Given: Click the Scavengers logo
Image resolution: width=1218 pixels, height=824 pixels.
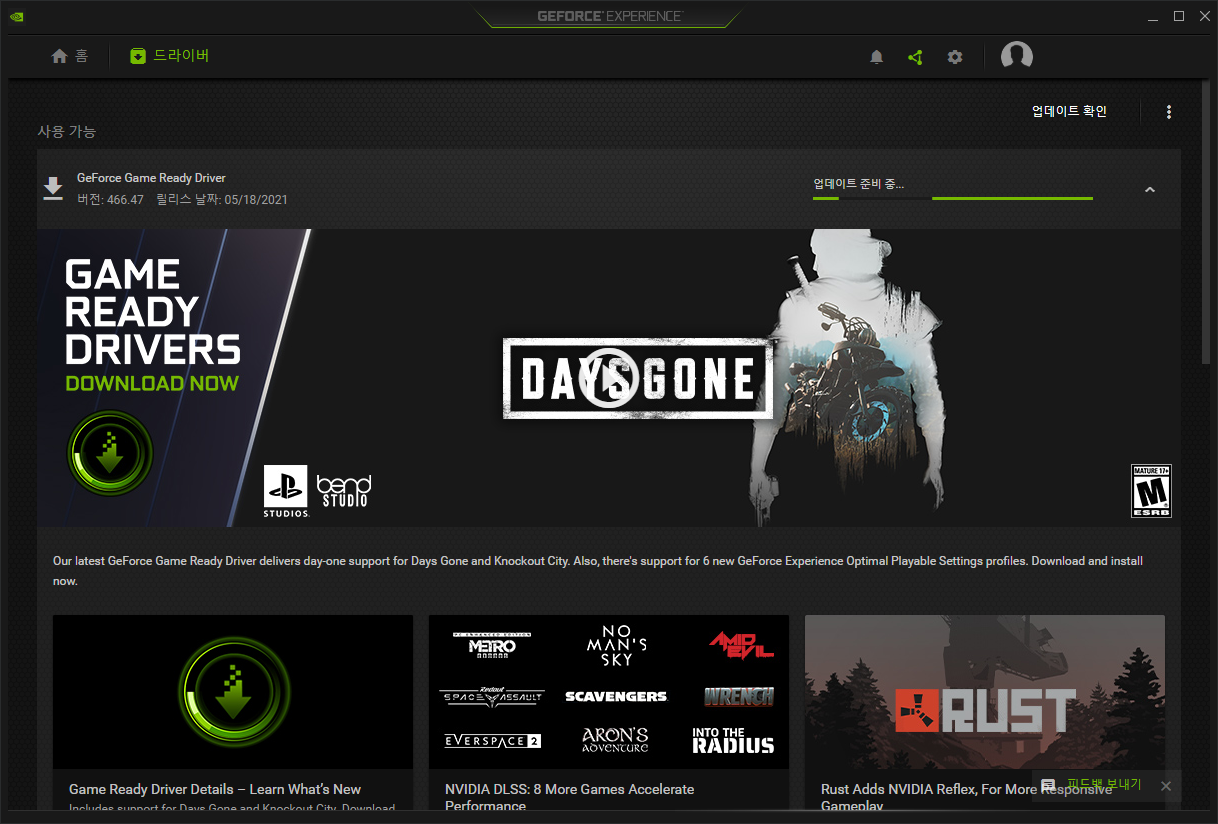Looking at the screenshot, I should [616, 696].
